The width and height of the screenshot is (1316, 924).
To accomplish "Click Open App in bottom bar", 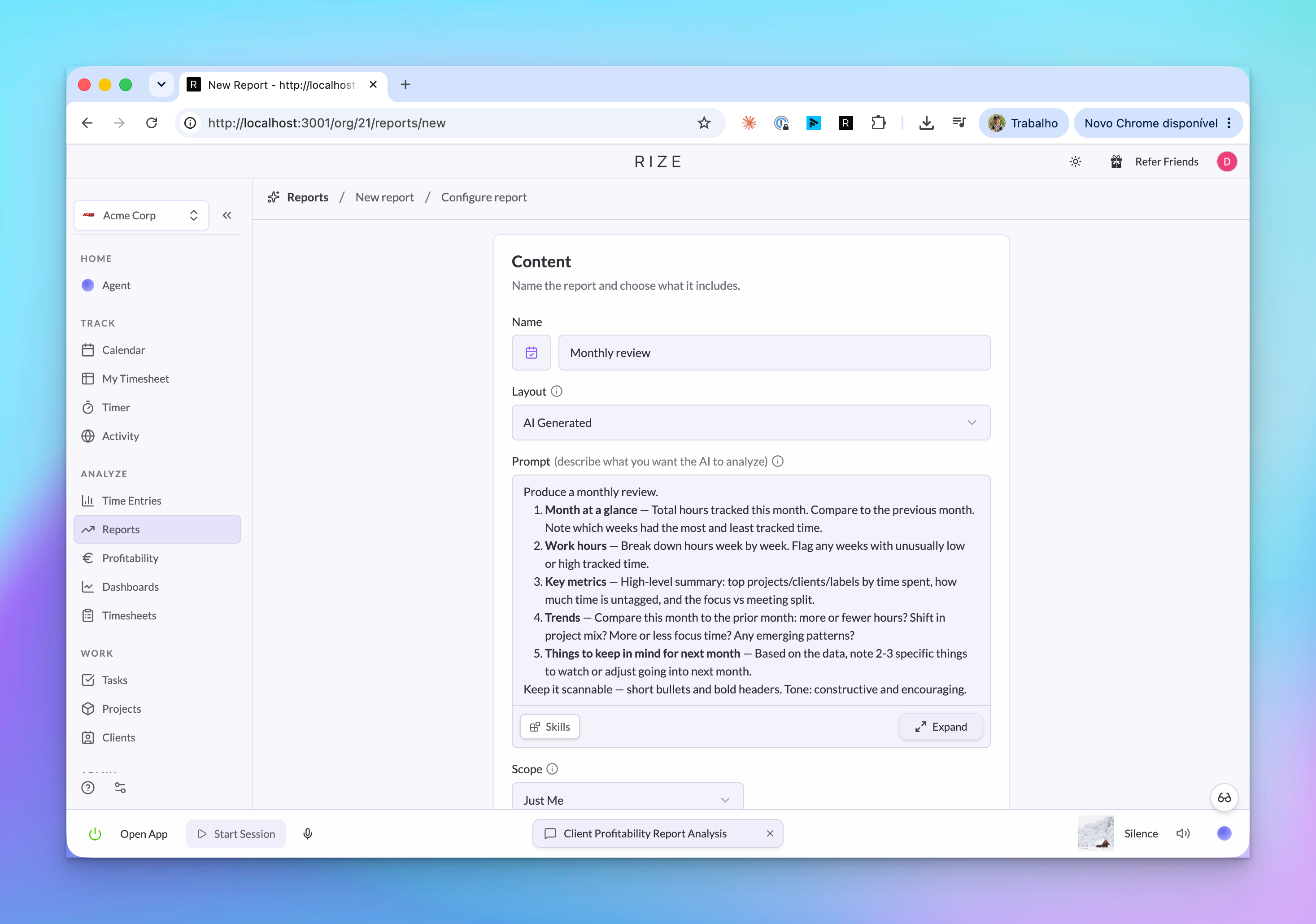I will [x=143, y=833].
